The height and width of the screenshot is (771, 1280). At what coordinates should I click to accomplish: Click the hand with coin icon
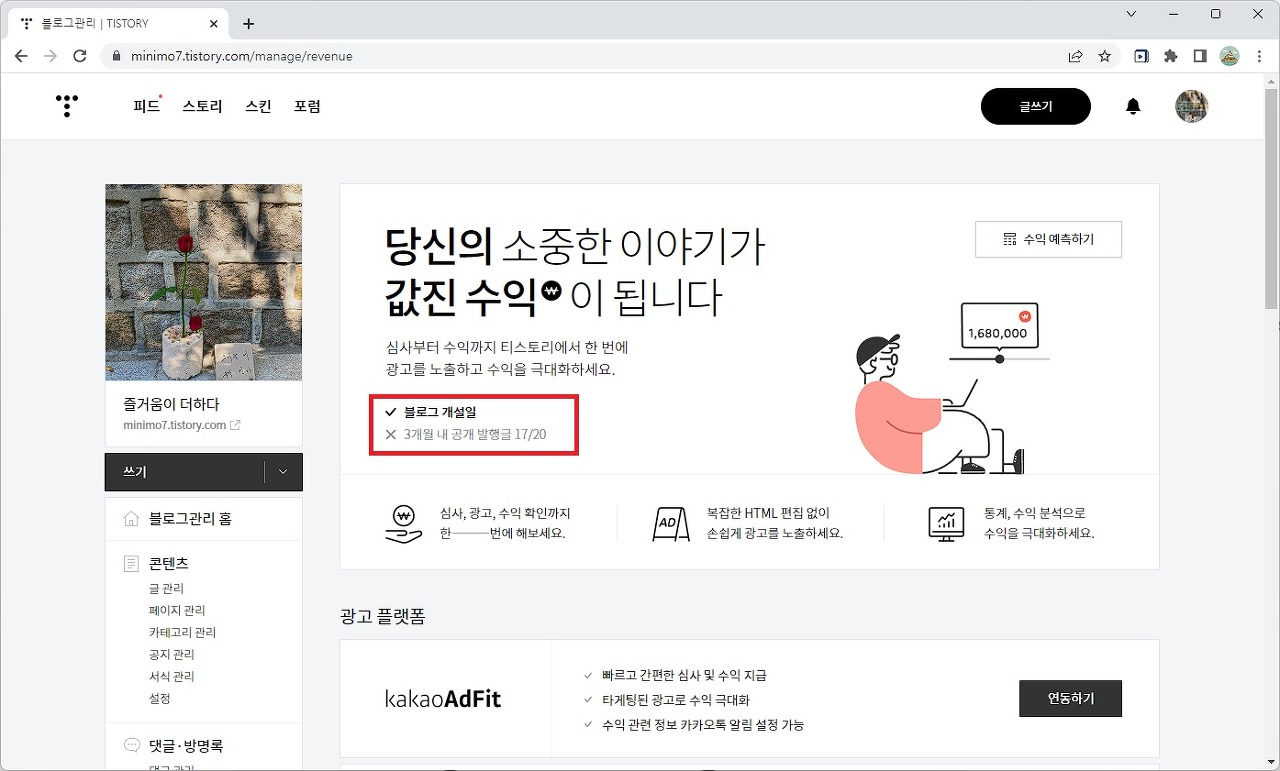pos(403,523)
